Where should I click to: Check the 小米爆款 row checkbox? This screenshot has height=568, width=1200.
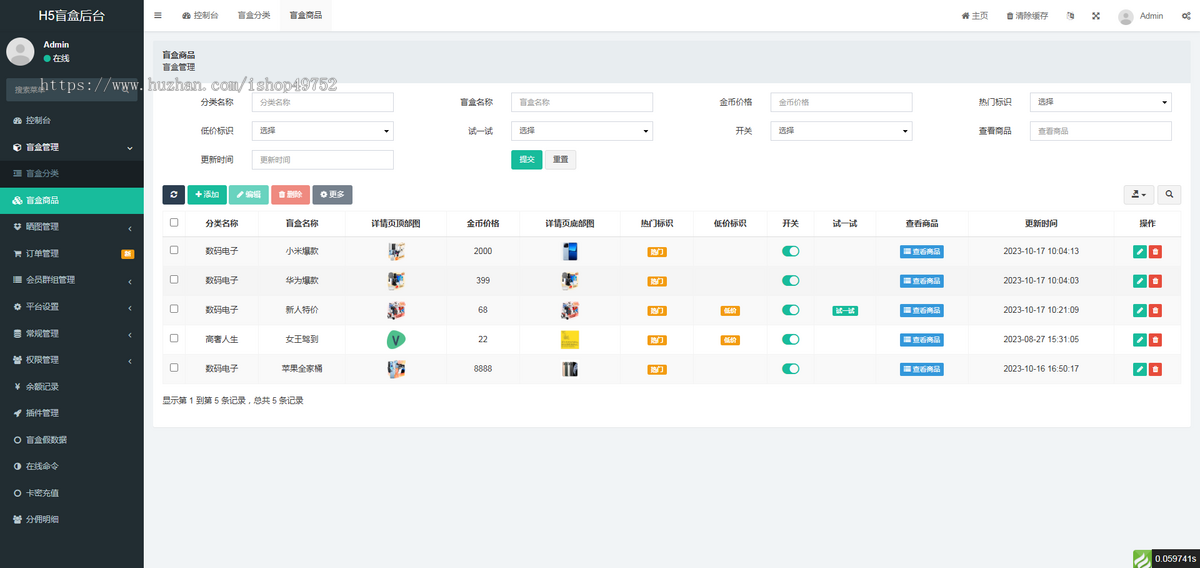[x=174, y=250]
